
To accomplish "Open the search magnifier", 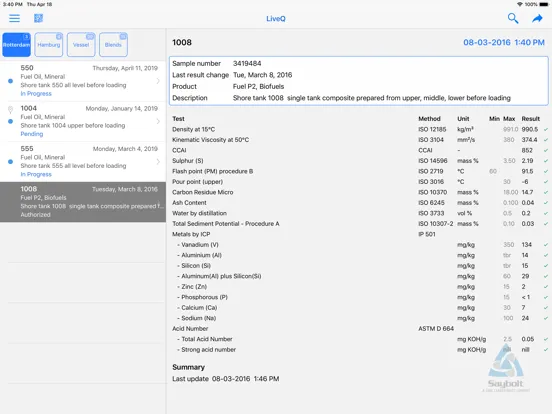I will point(513,18).
